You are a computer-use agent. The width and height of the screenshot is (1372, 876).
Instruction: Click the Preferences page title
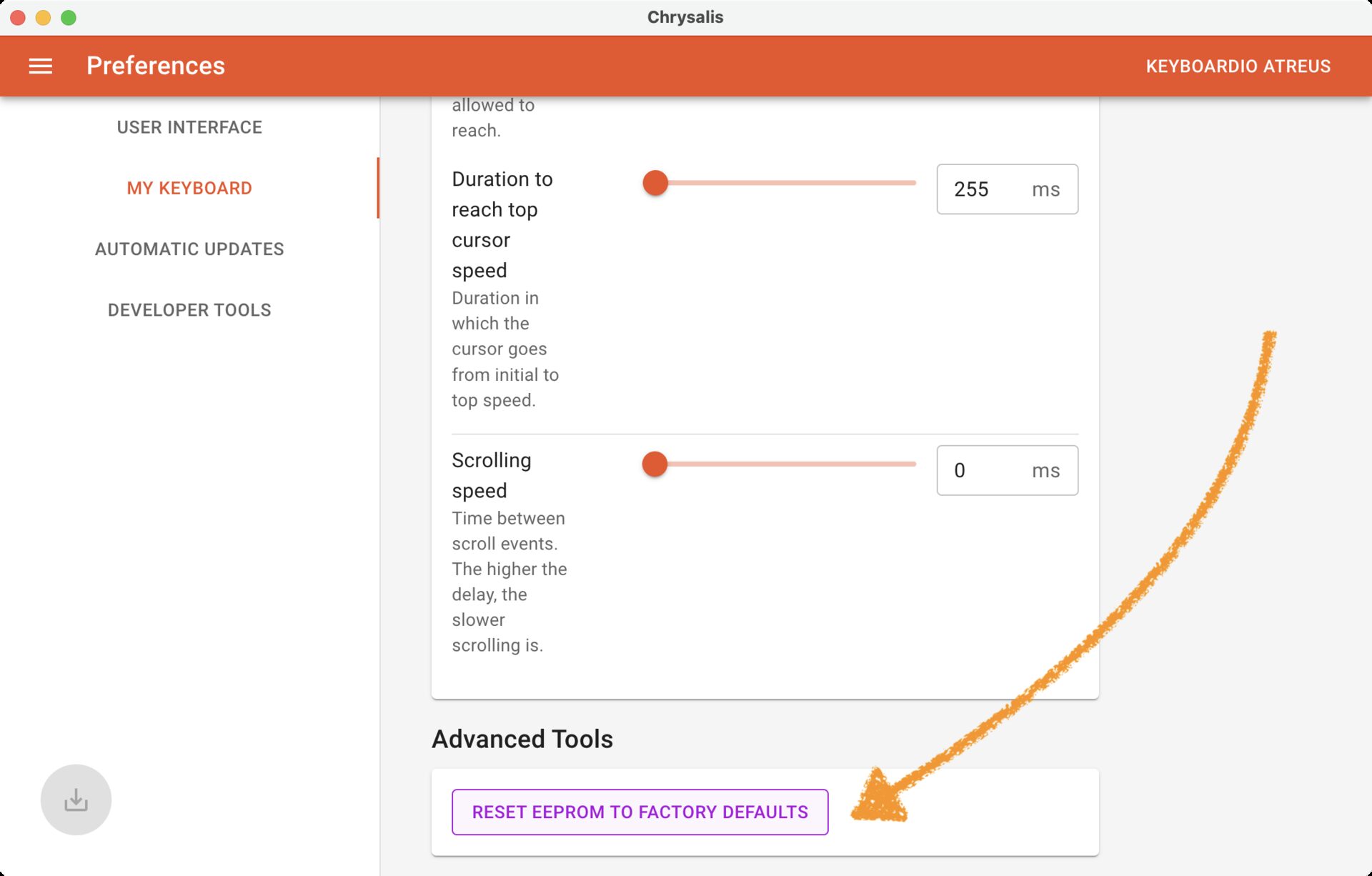tap(156, 66)
